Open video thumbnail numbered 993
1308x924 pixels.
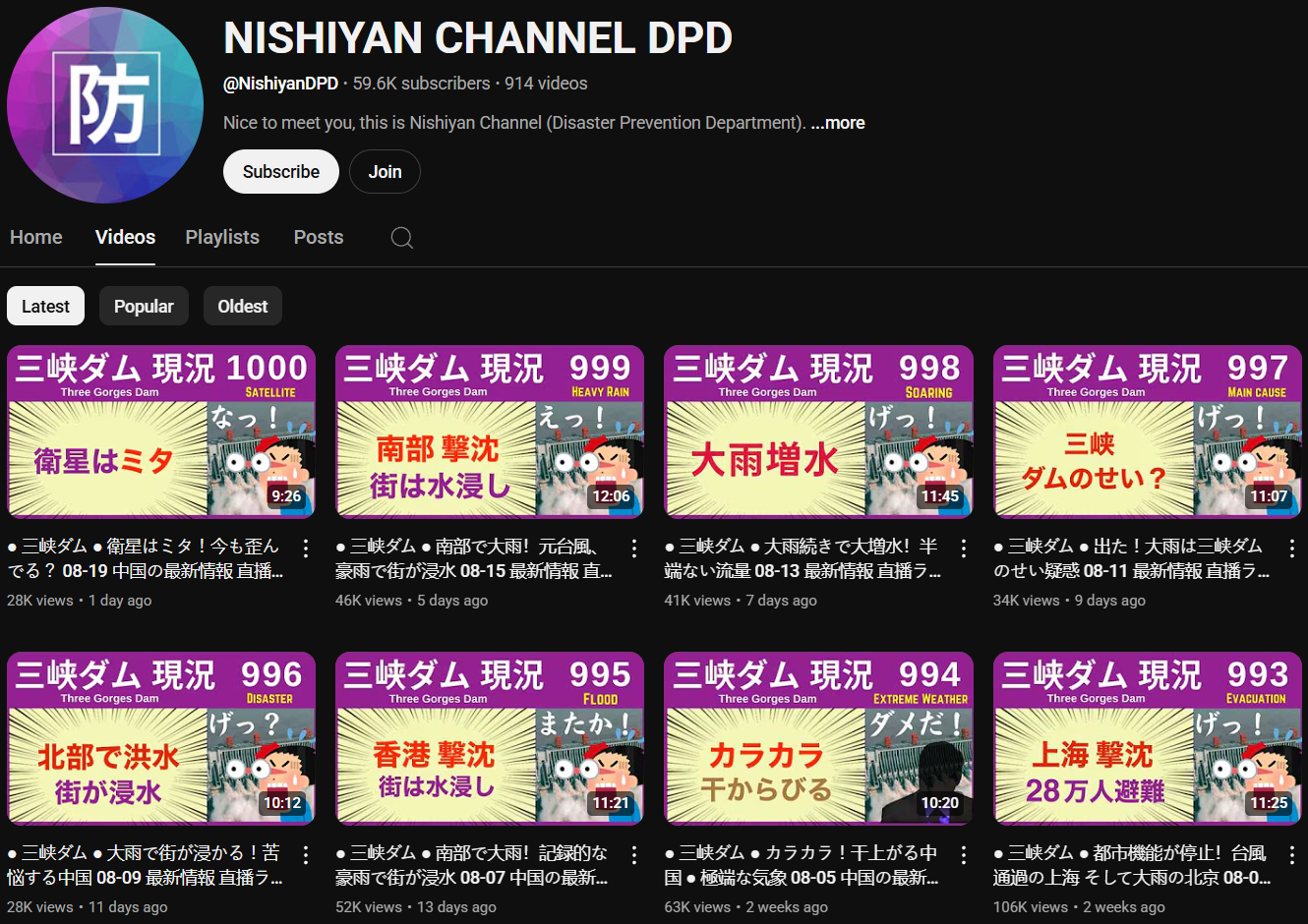[x=1148, y=738]
